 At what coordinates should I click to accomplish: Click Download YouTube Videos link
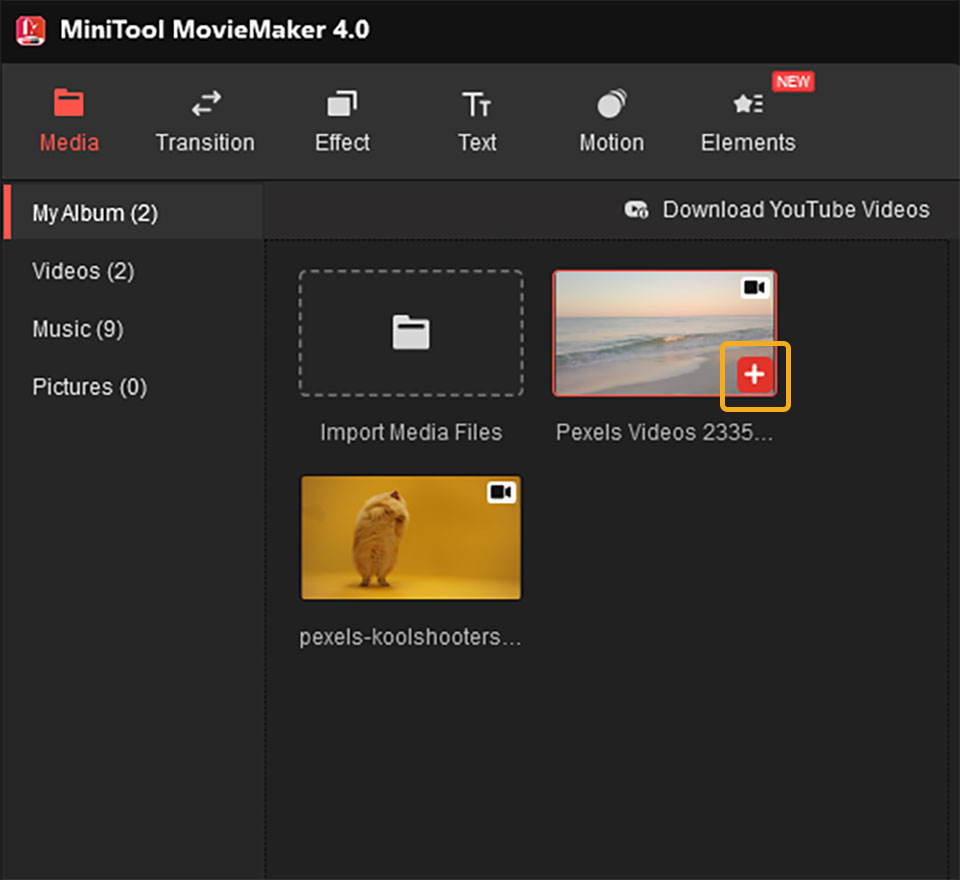click(x=796, y=209)
